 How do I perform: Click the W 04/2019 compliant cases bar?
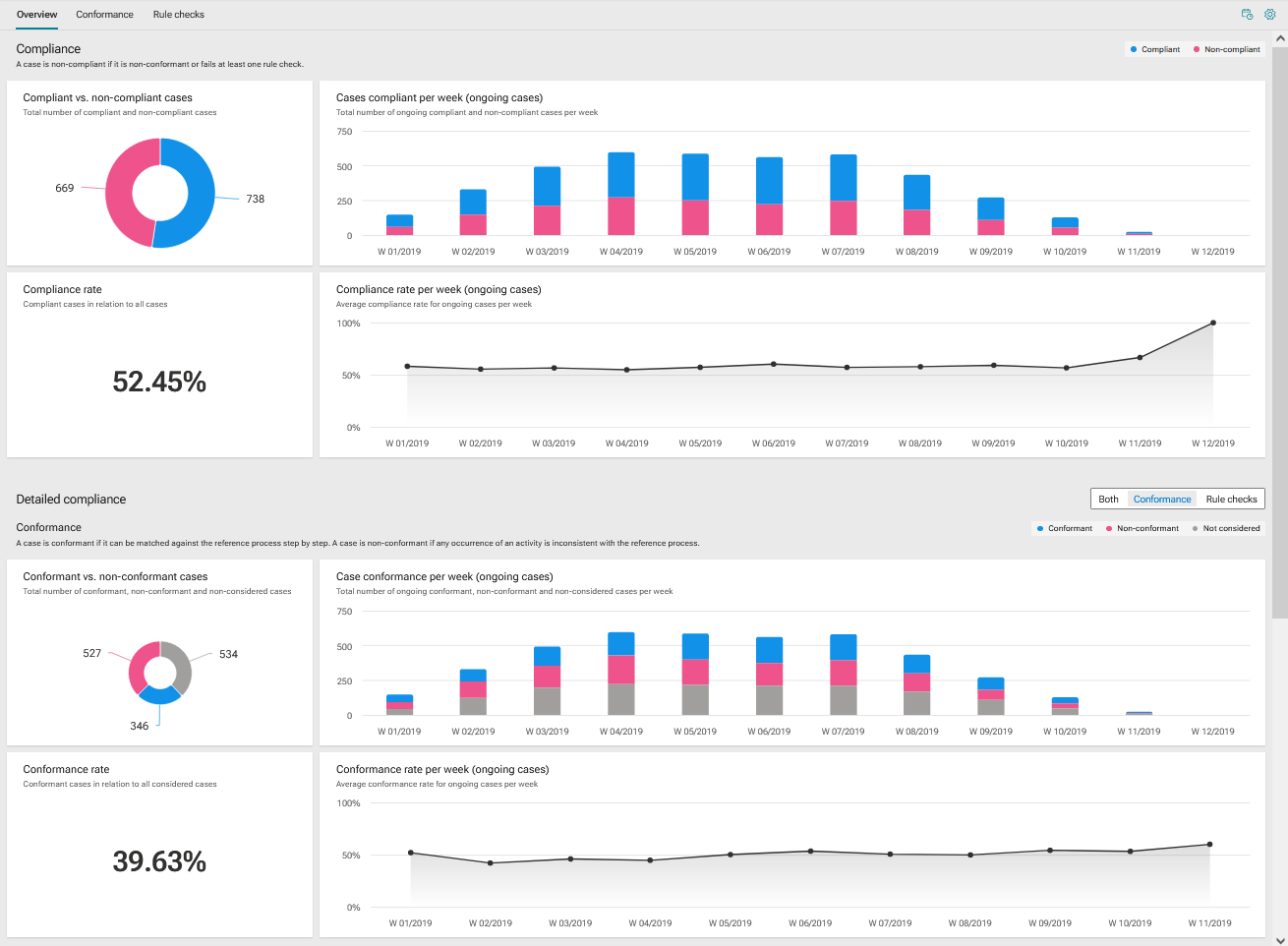tap(621, 175)
